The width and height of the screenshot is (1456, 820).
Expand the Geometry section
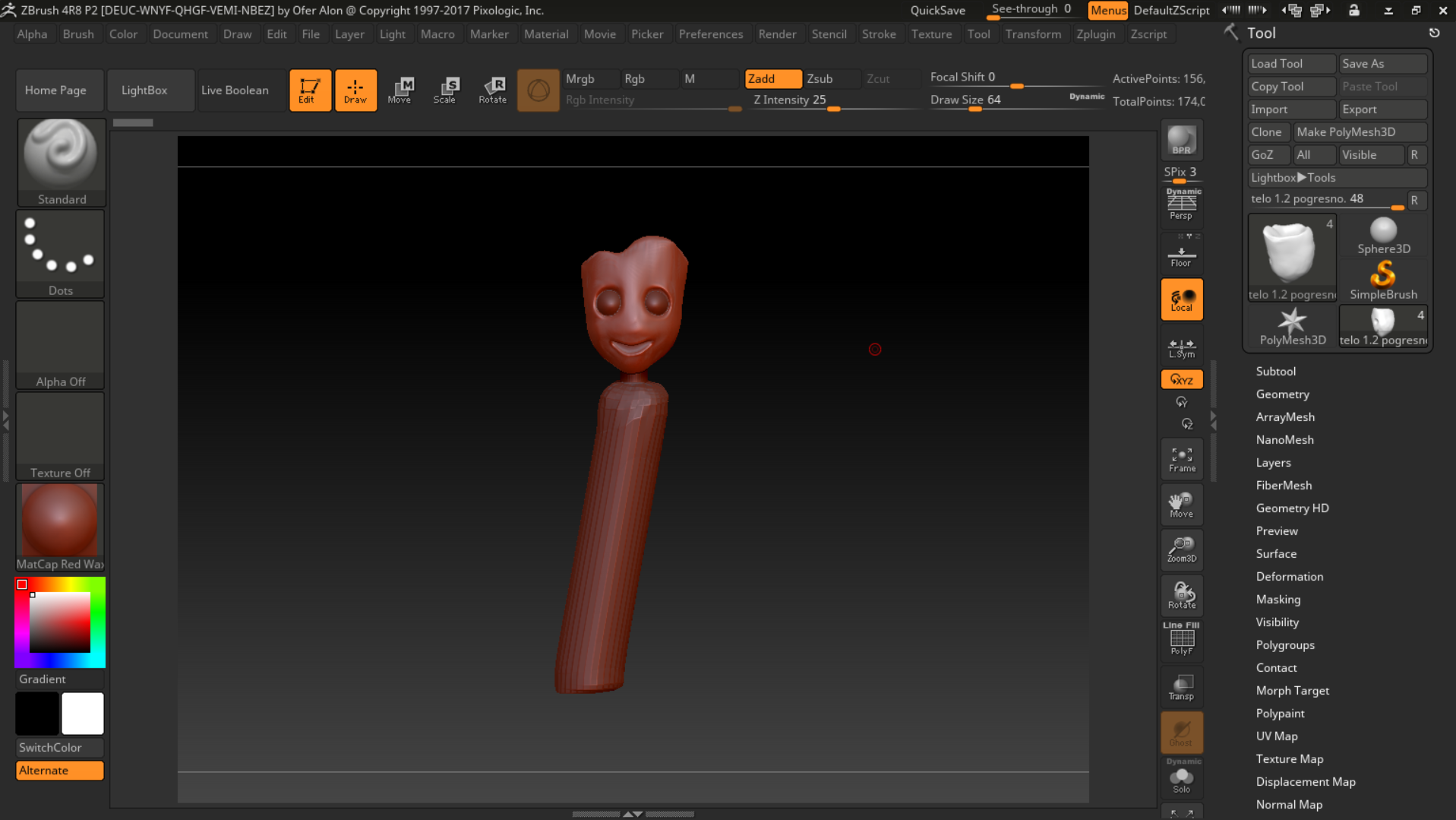pyautogui.click(x=1282, y=394)
